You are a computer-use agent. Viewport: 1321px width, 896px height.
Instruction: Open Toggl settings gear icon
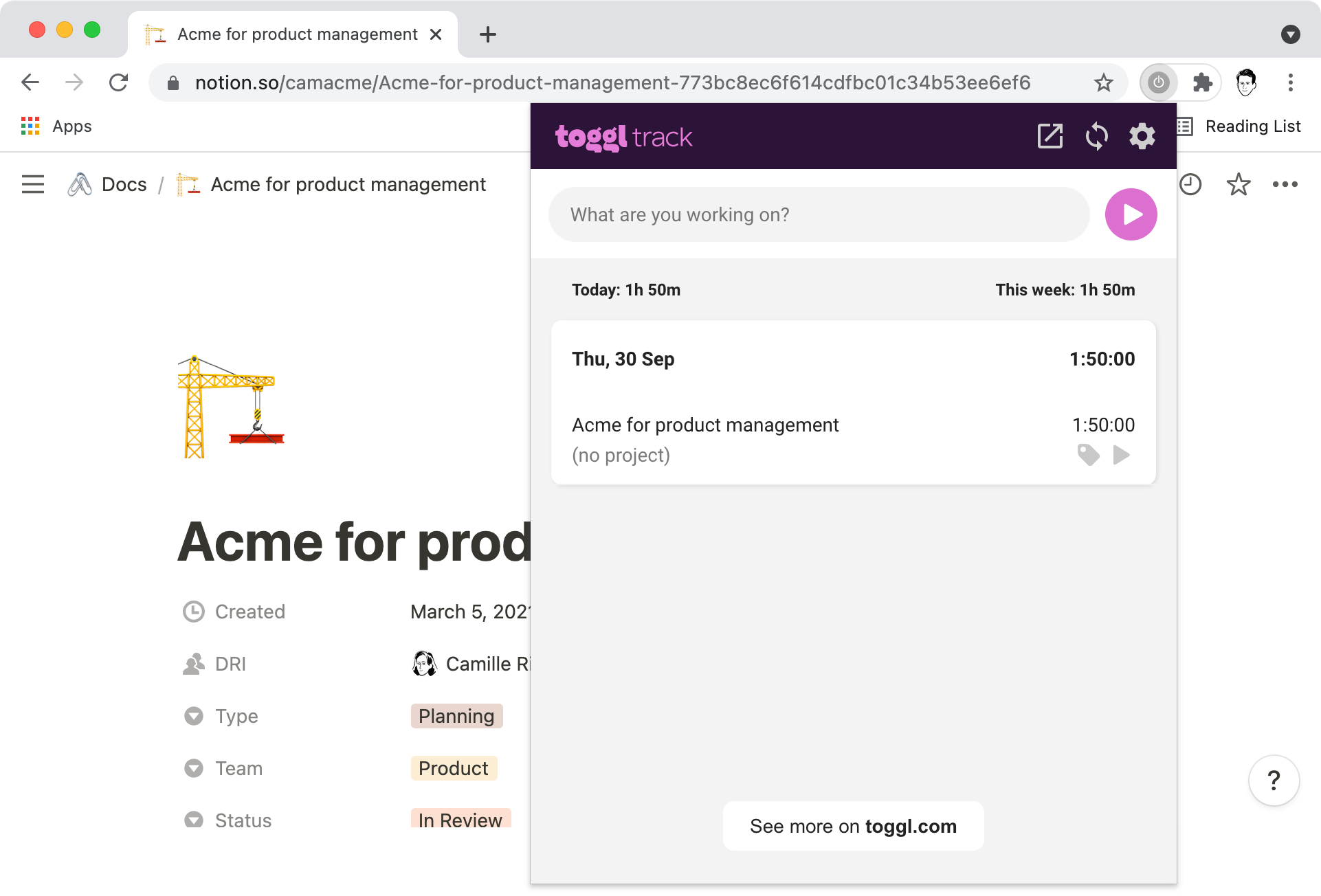[x=1142, y=136]
